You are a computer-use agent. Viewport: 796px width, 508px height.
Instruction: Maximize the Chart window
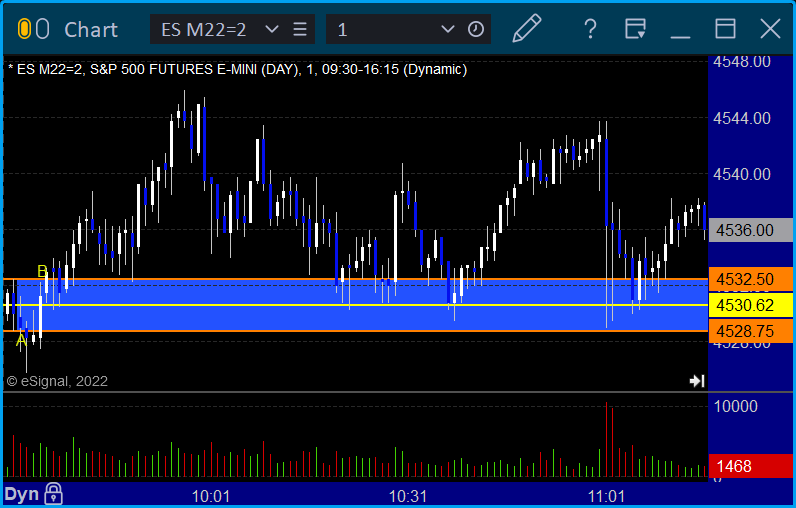click(725, 29)
